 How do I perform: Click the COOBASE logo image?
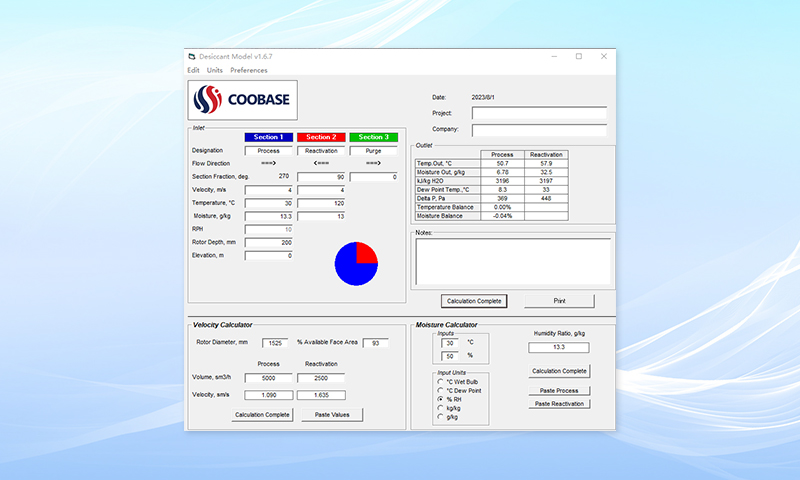click(x=241, y=99)
